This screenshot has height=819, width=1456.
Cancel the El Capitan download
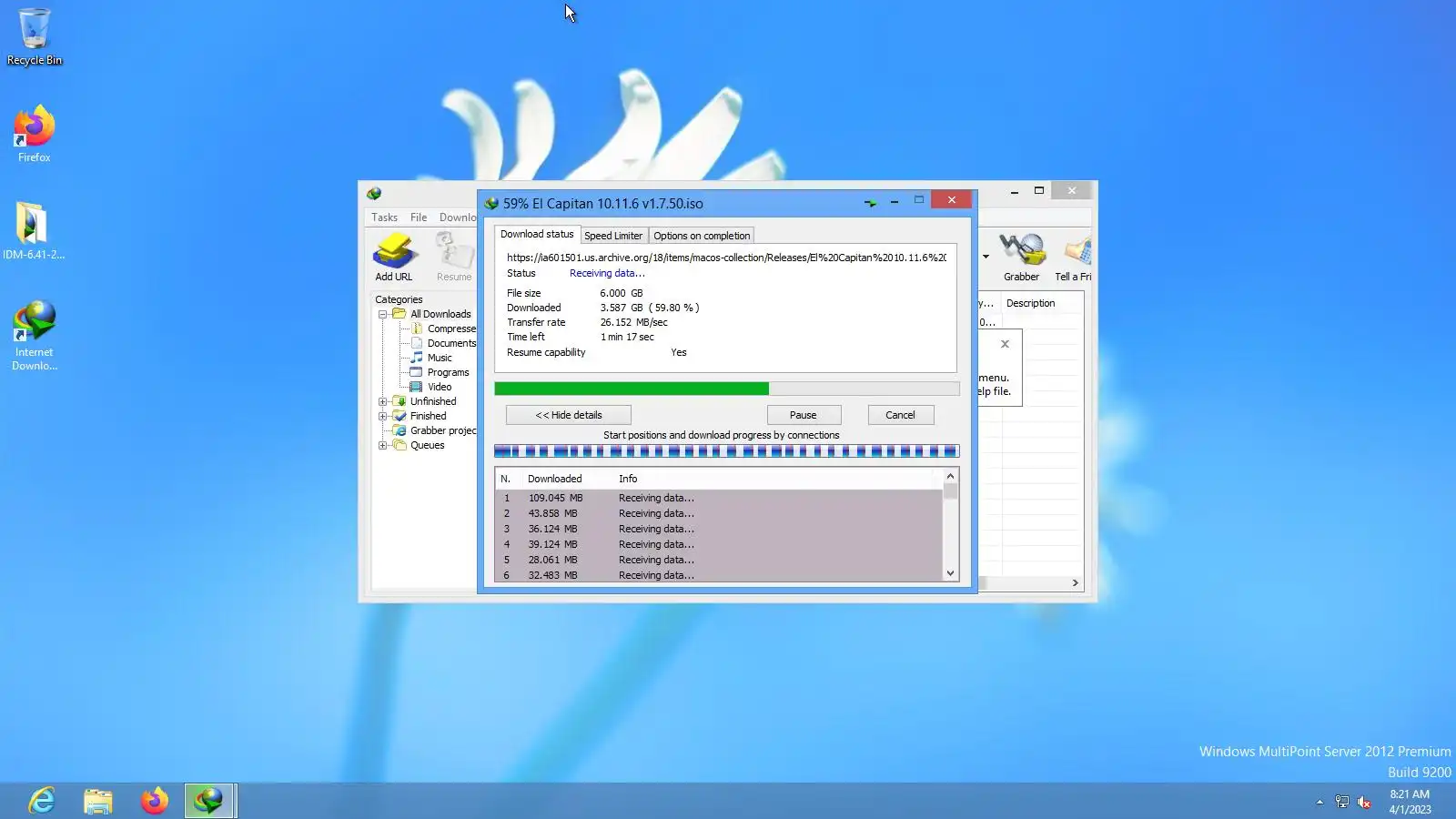901,415
